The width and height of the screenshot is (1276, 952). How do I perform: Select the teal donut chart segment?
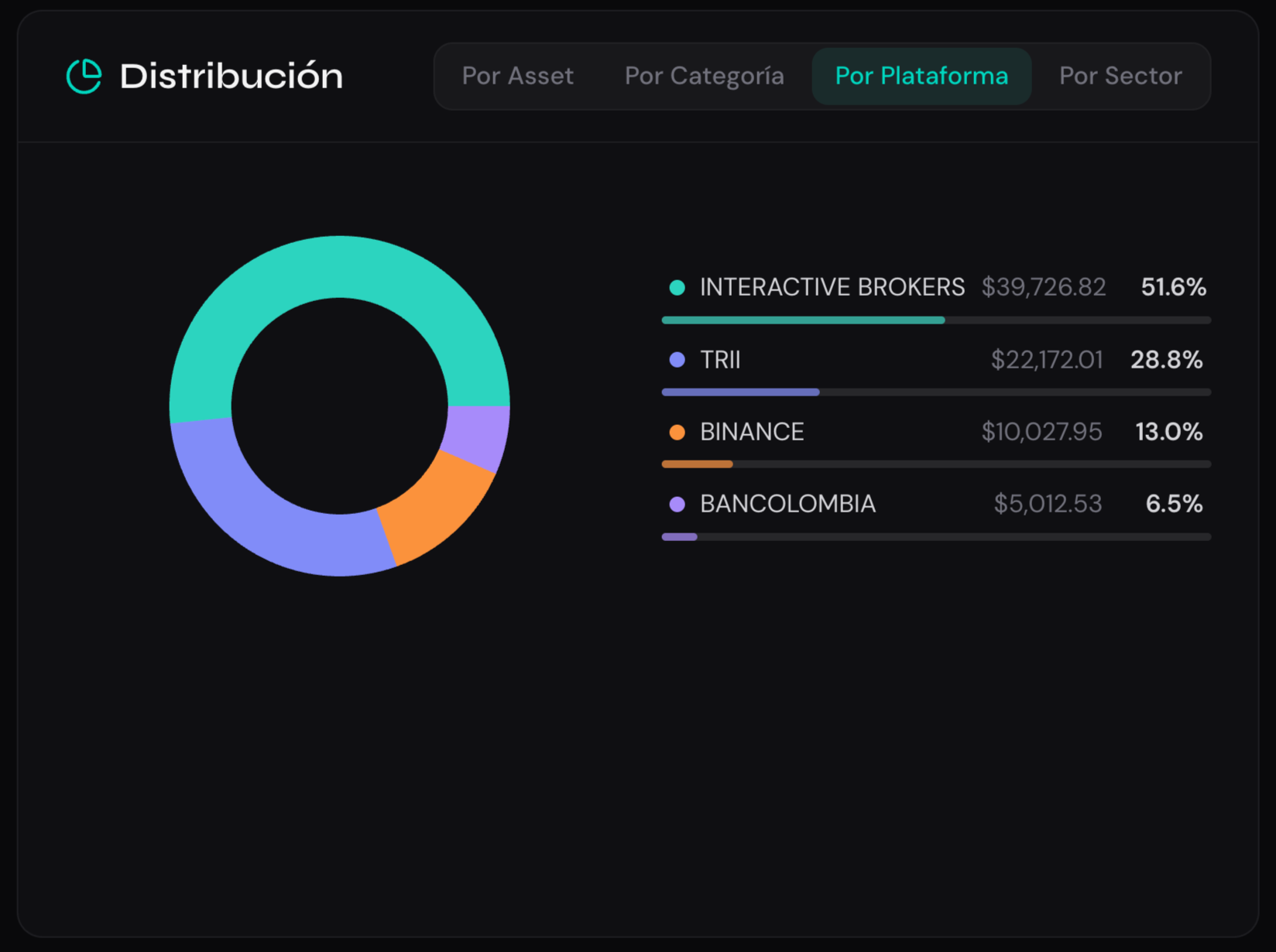(339, 266)
